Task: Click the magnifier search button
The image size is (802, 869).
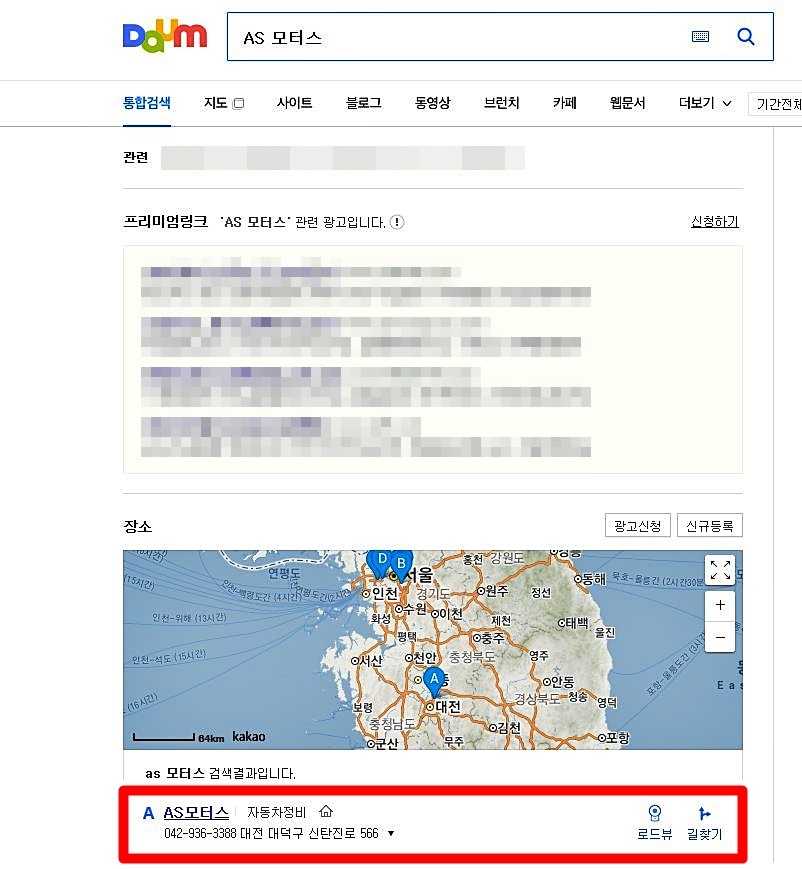Action: pos(746,37)
